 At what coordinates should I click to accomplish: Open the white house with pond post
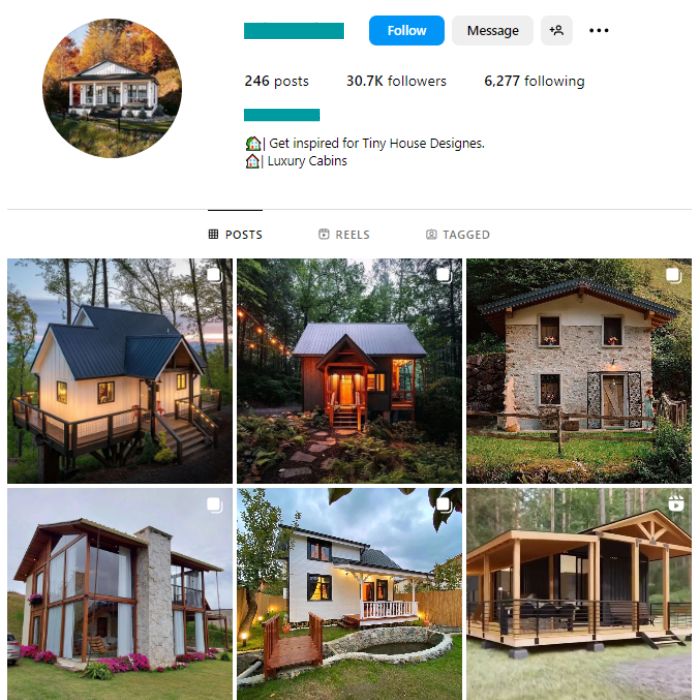[x=349, y=594]
